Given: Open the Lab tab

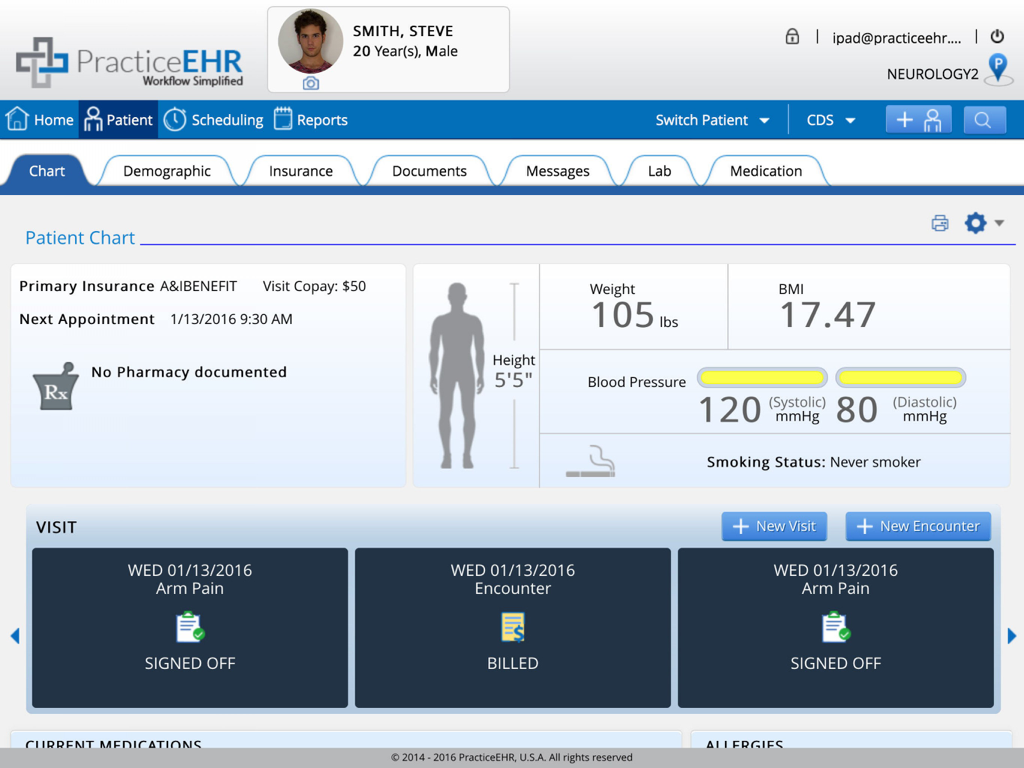Looking at the screenshot, I should (660, 170).
